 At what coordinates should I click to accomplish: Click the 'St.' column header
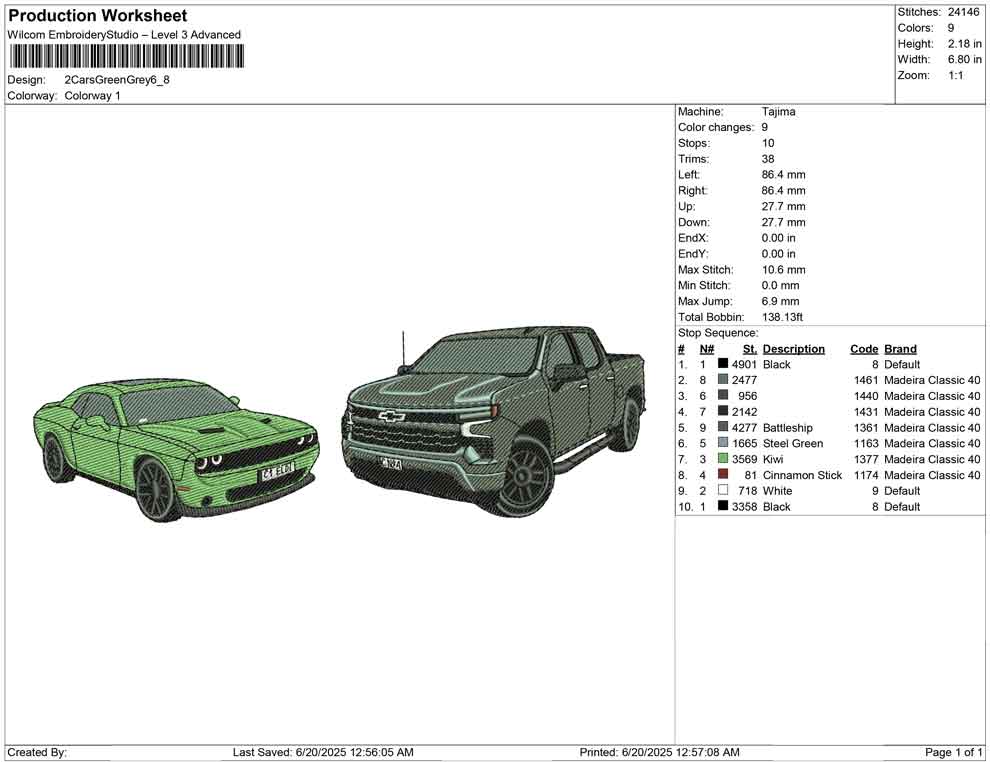749,349
